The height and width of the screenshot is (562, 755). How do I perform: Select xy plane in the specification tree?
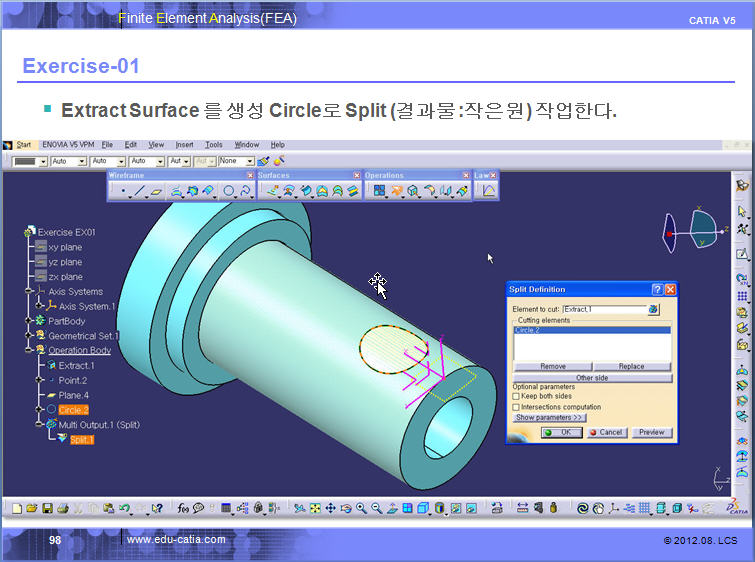pos(65,247)
